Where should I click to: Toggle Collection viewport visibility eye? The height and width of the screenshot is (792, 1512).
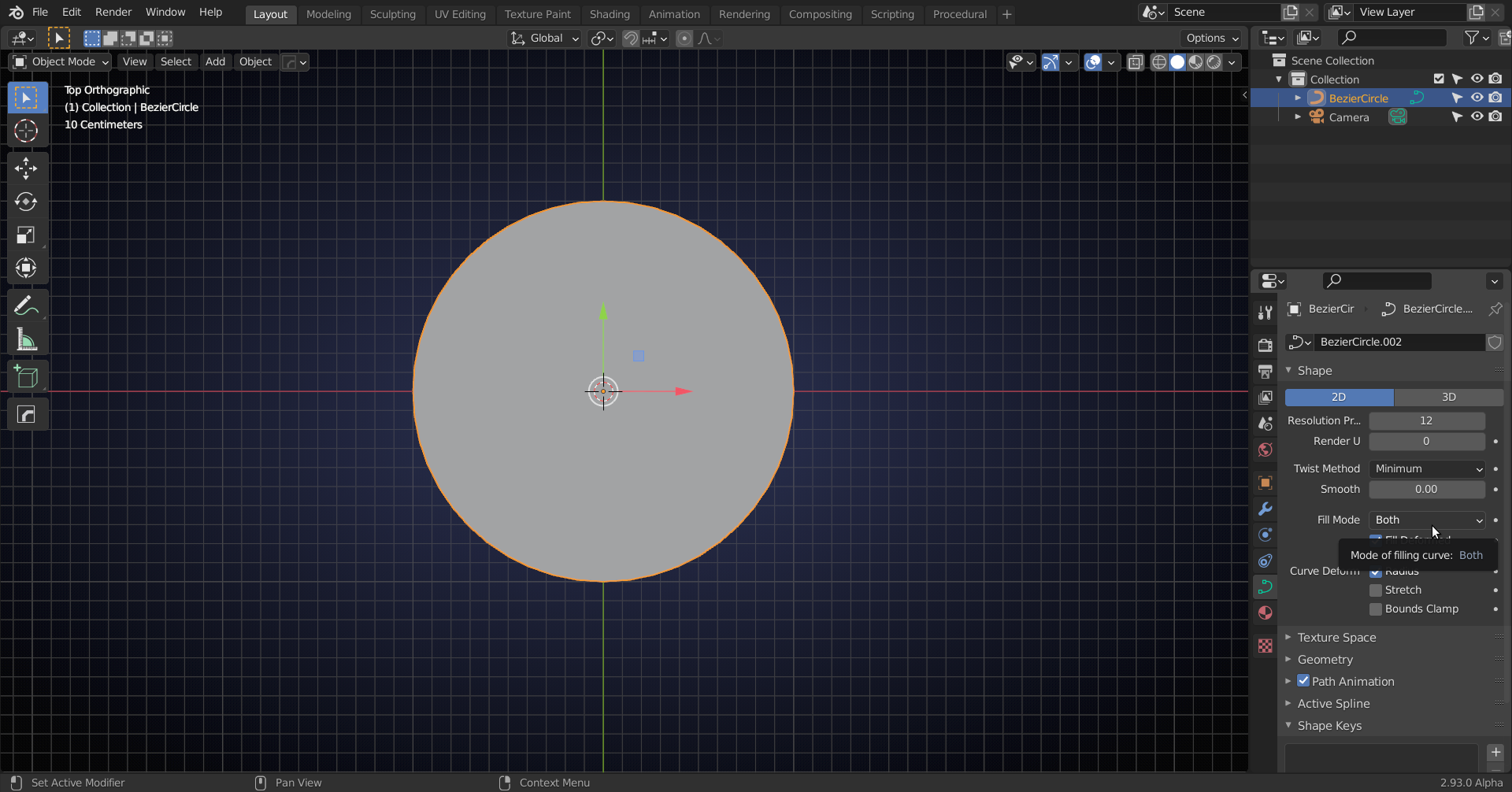tap(1477, 79)
